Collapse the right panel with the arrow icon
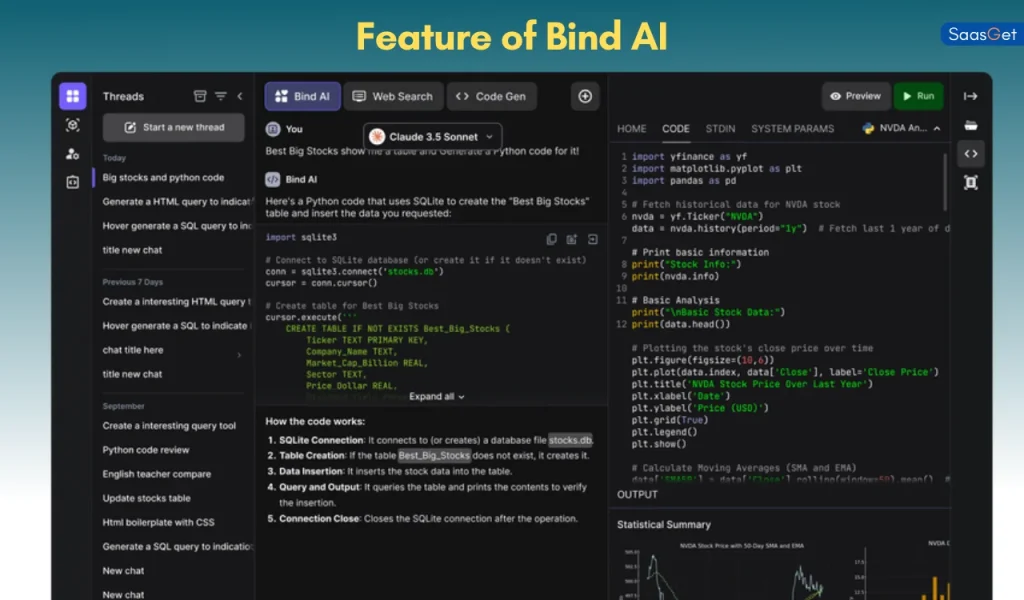 click(x=970, y=96)
